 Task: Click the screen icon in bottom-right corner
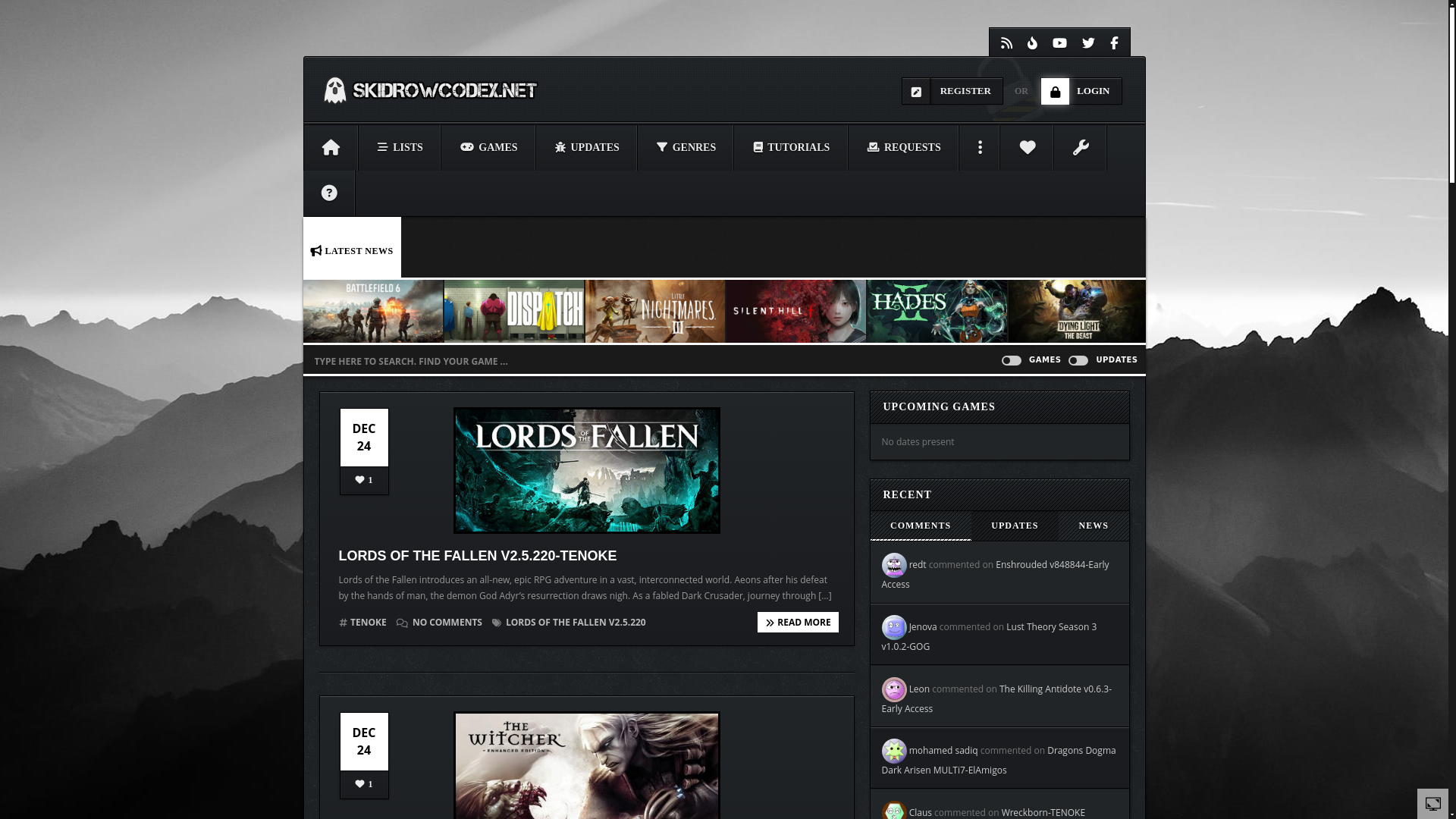click(1432, 804)
